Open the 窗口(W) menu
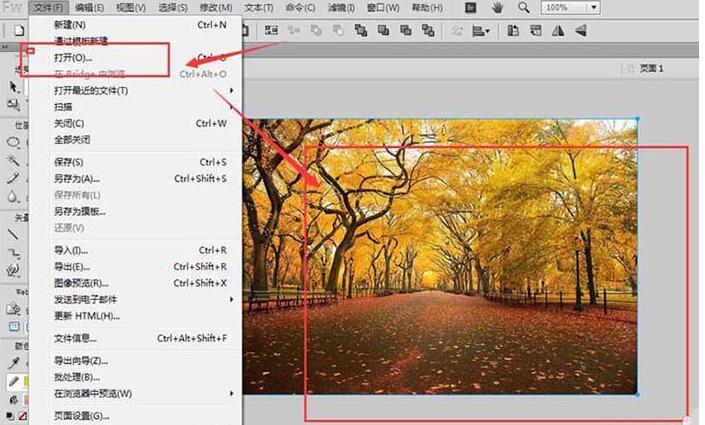705x425 pixels. point(383,8)
